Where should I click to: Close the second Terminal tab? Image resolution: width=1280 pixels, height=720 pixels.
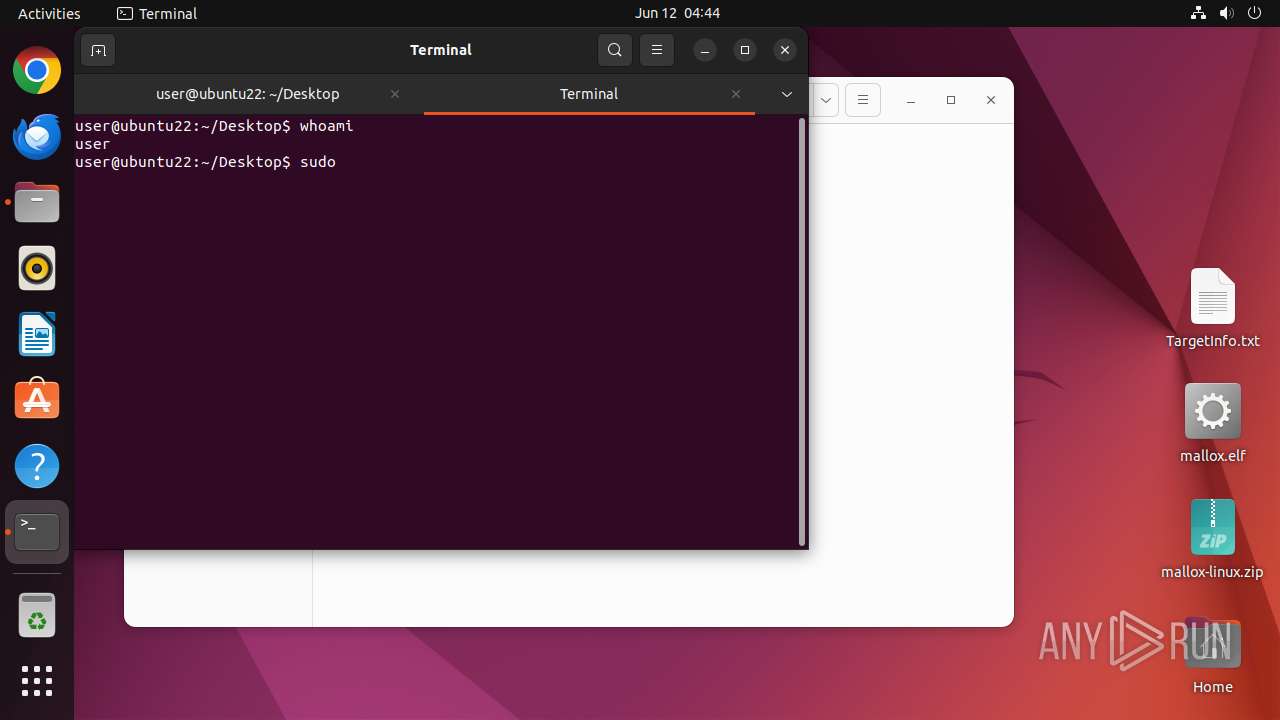[736, 94]
